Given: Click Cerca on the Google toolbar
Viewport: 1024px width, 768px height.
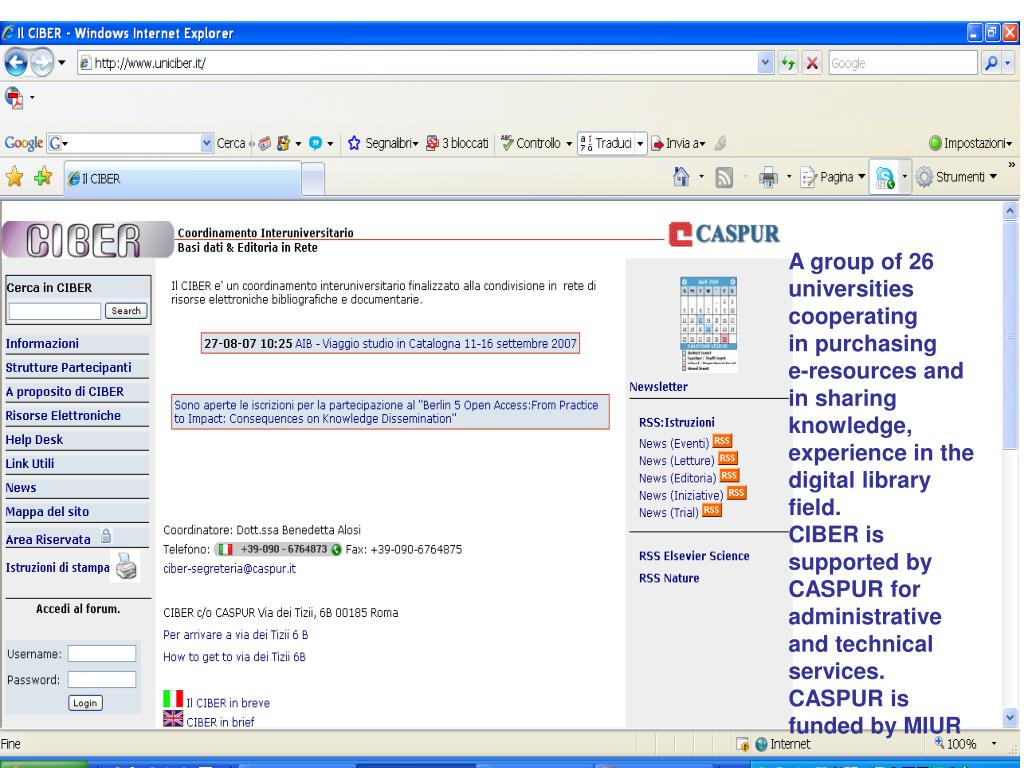Looking at the screenshot, I should [x=231, y=143].
